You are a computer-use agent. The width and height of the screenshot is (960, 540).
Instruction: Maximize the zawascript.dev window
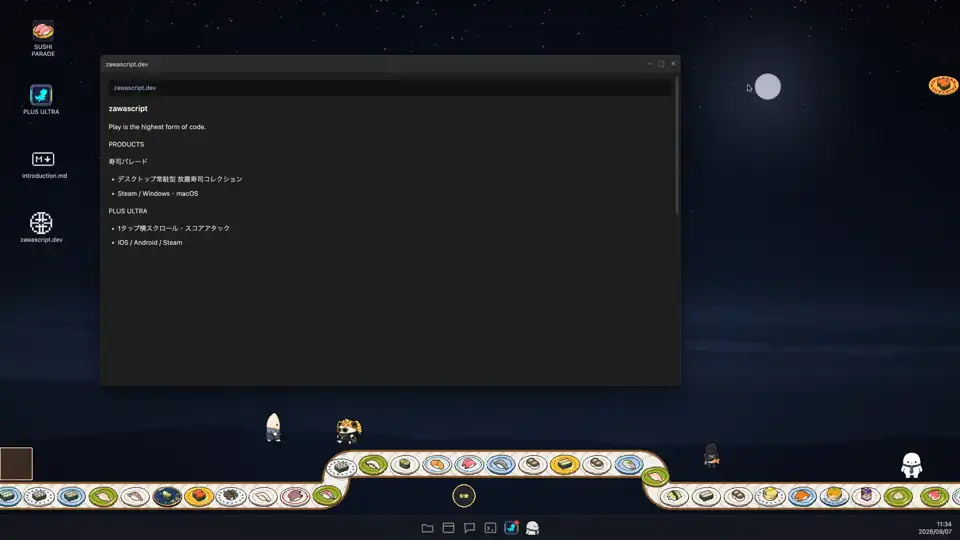(661, 64)
